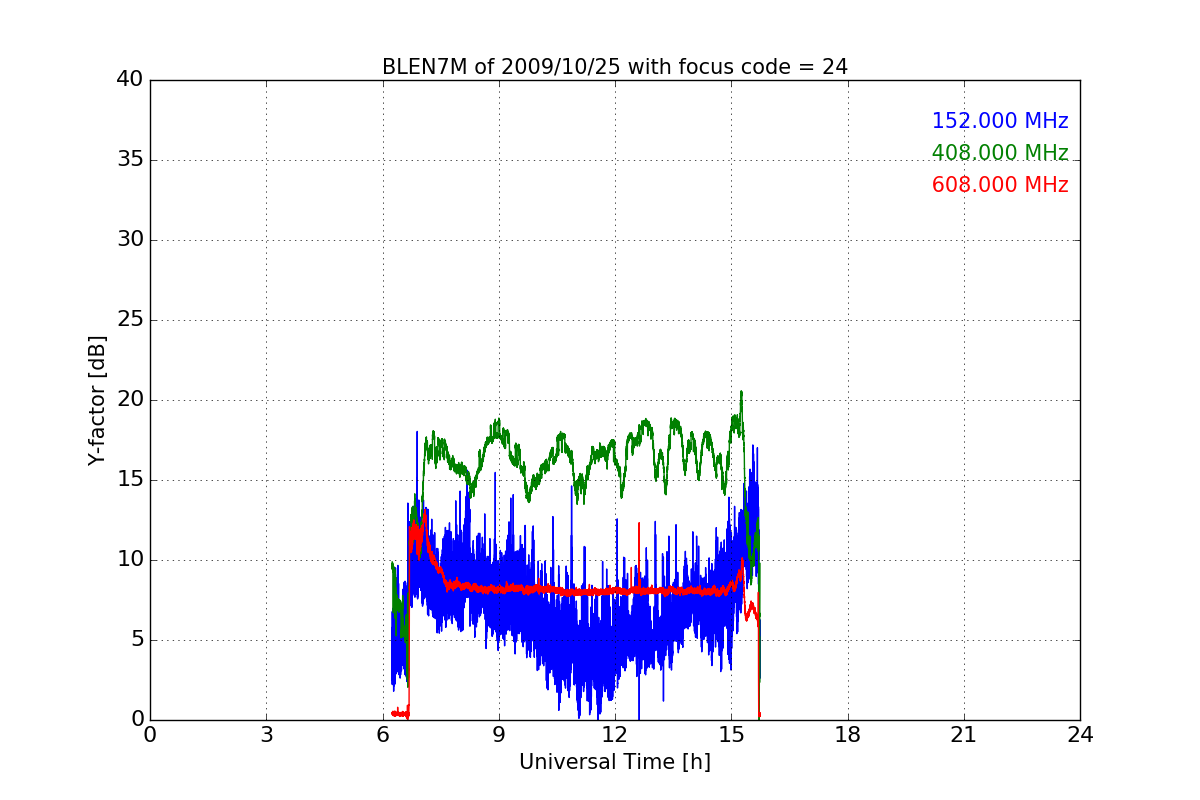
Task: Click y-axis tick label 5
Action: point(137,640)
